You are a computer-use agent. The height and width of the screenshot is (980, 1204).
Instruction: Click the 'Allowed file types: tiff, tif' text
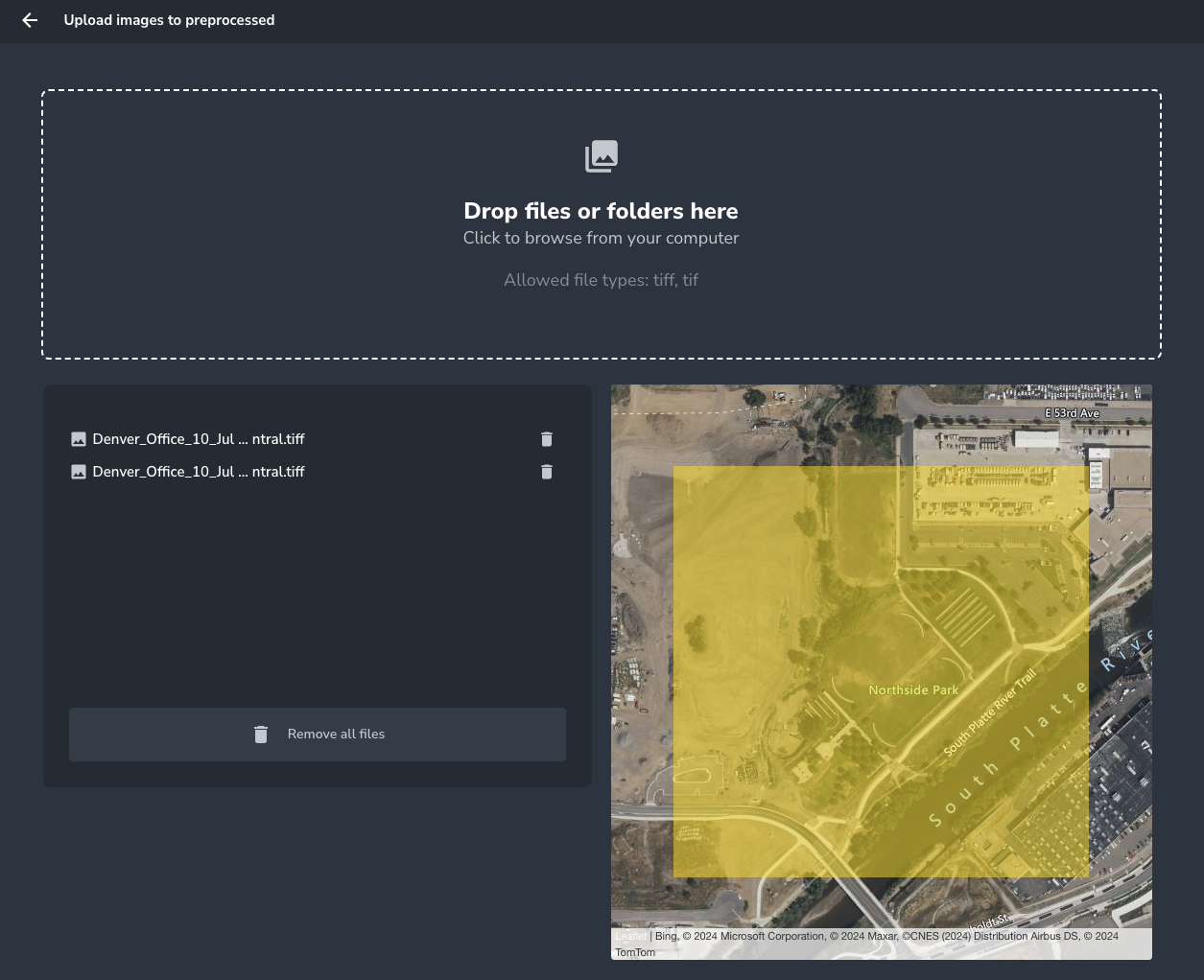click(601, 280)
